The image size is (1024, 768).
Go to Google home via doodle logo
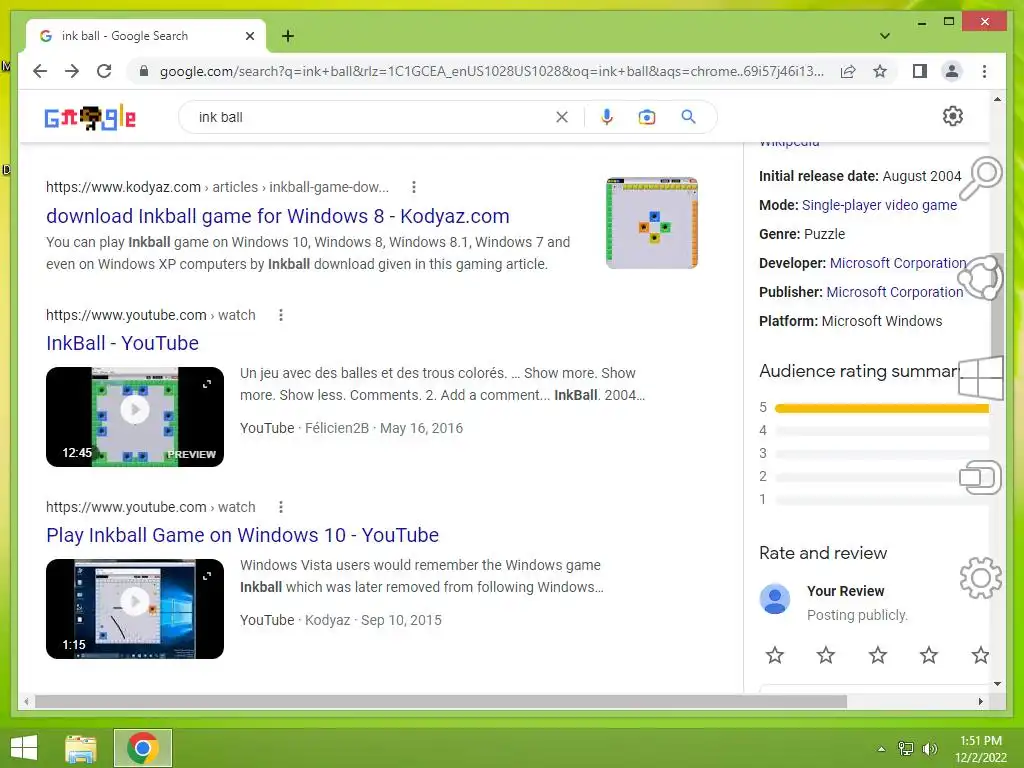pyautogui.click(x=90, y=118)
